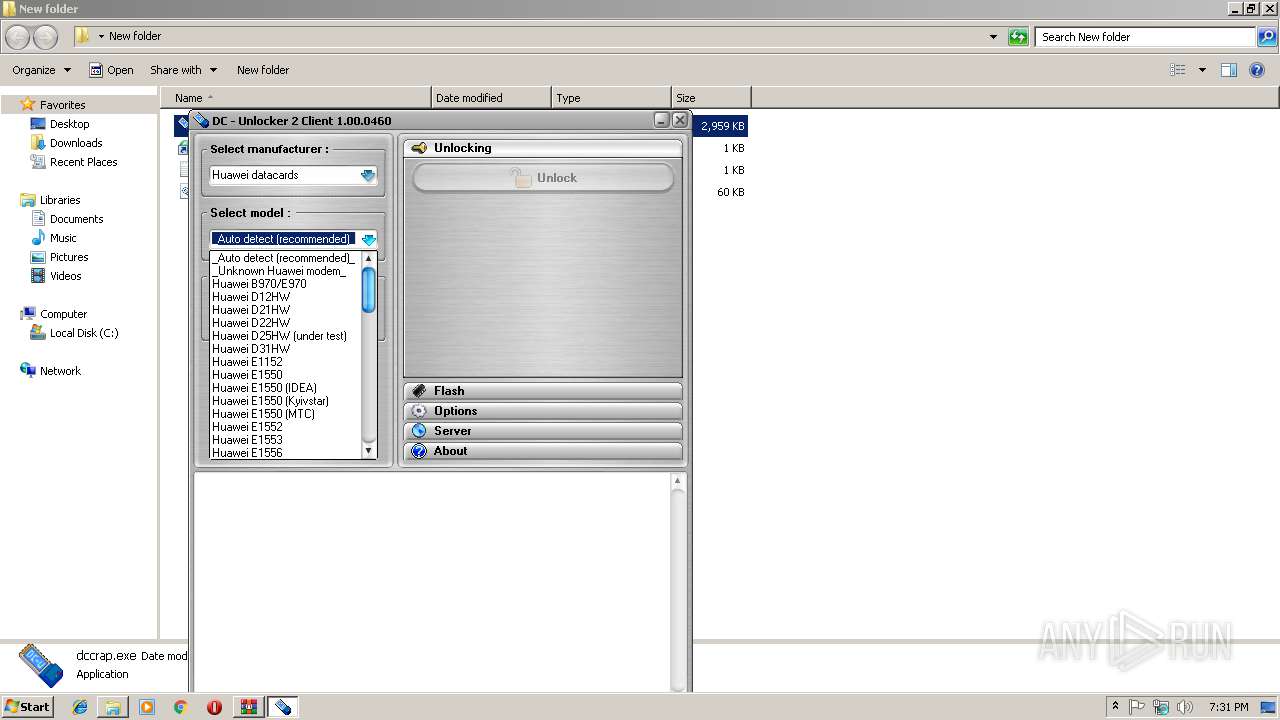Open the view options dropdown arrow

(1202, 70)
